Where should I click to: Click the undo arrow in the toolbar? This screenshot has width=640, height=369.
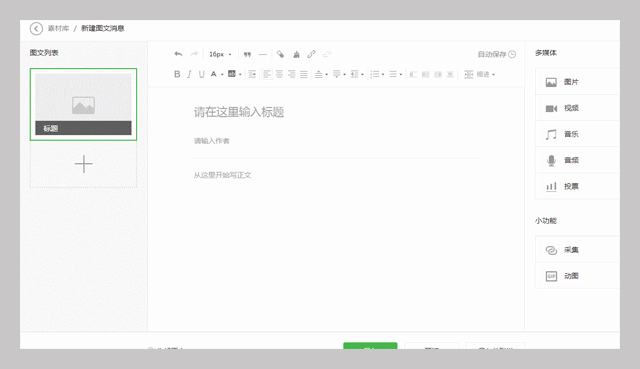(178, 54)
